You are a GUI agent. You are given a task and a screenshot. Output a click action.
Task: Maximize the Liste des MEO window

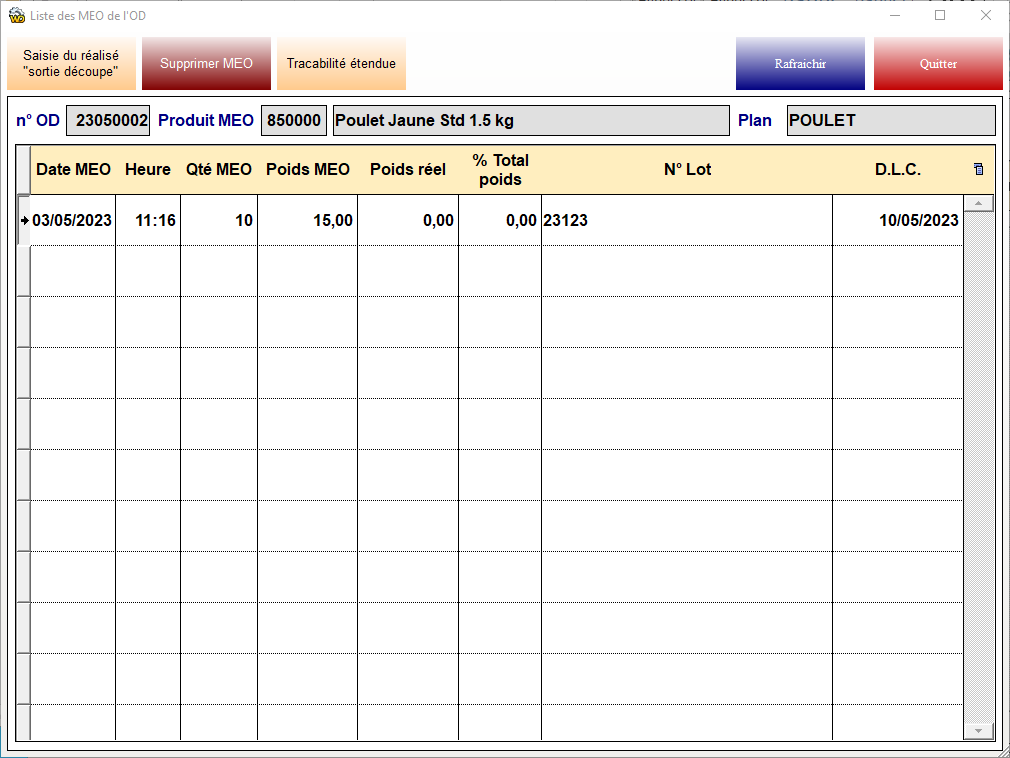point(940,16)
